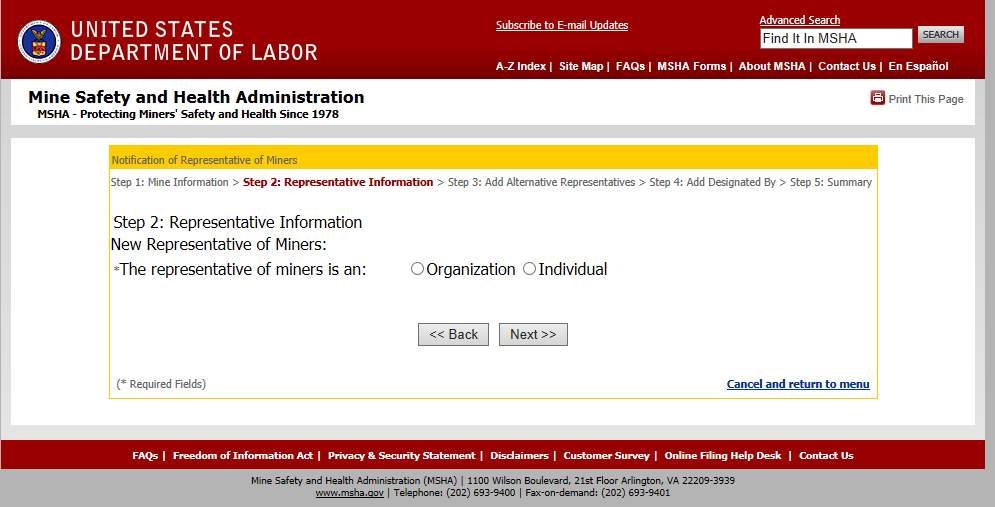Image resolution: width=995 pixels, height=507 pixels.
Task: Click the printer icon beside Print This Page
Action: [x=877, y=98]
